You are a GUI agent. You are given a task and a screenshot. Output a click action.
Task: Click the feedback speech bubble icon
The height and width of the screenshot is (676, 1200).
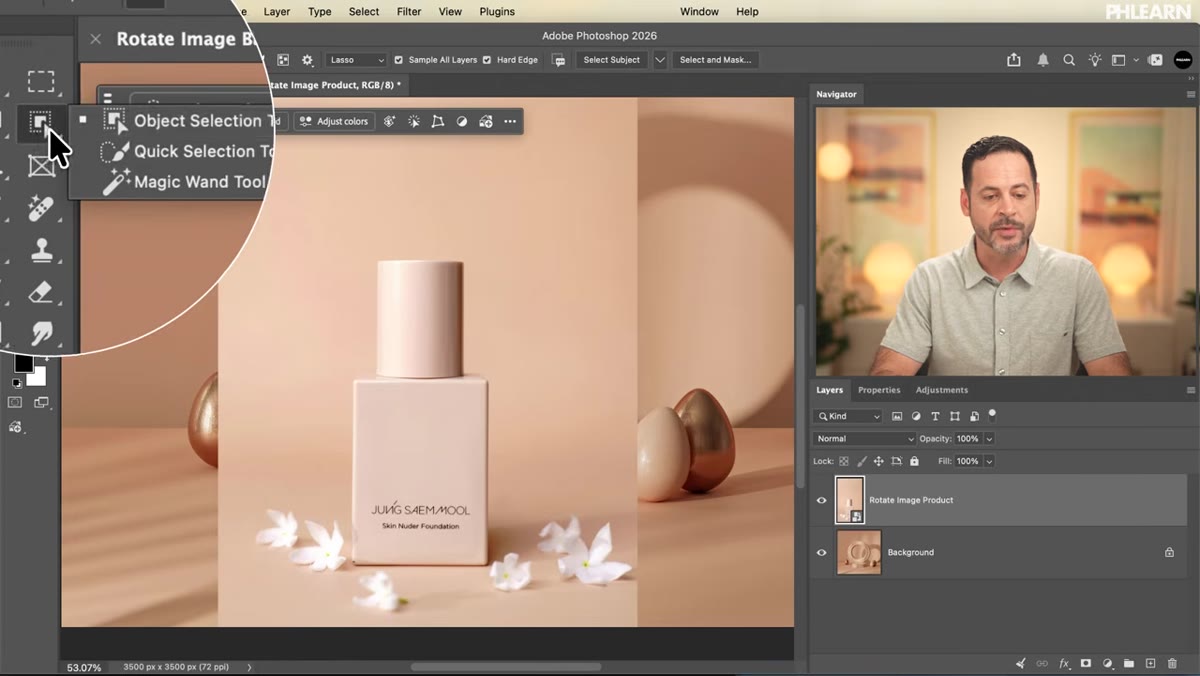pos(559,60)
